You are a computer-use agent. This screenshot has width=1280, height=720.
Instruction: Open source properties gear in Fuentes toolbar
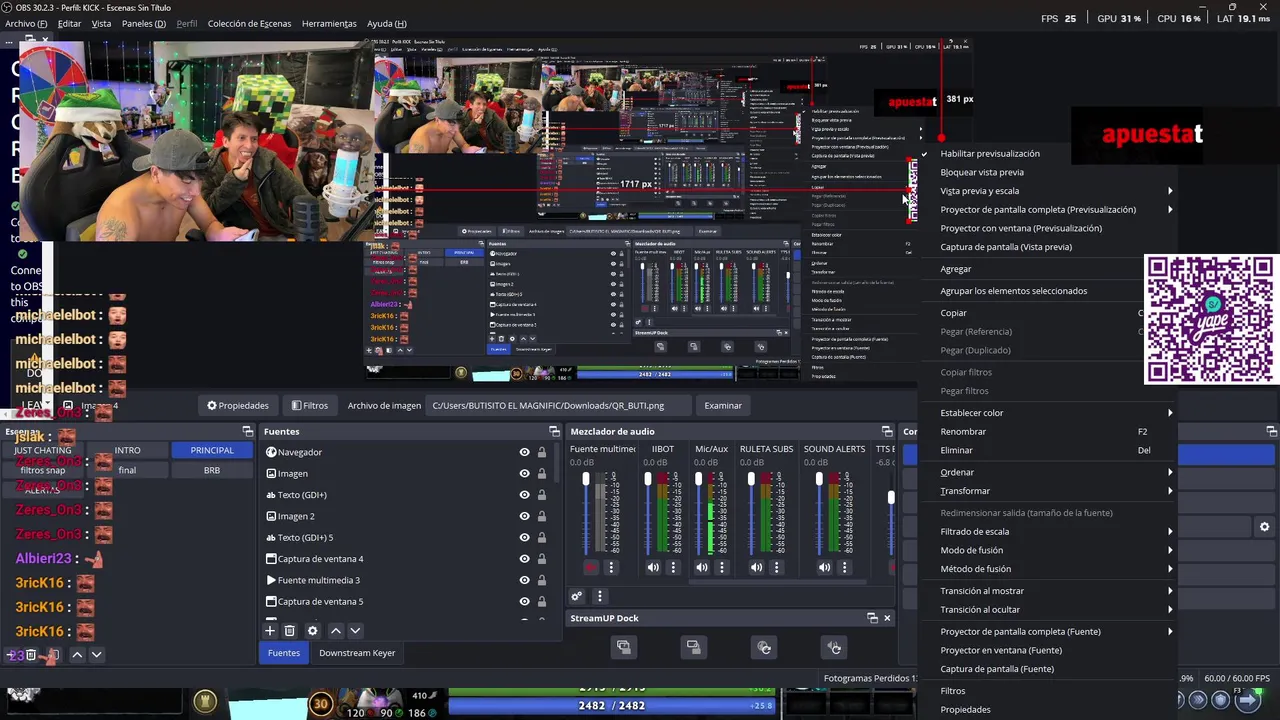(x=313, y=631)
